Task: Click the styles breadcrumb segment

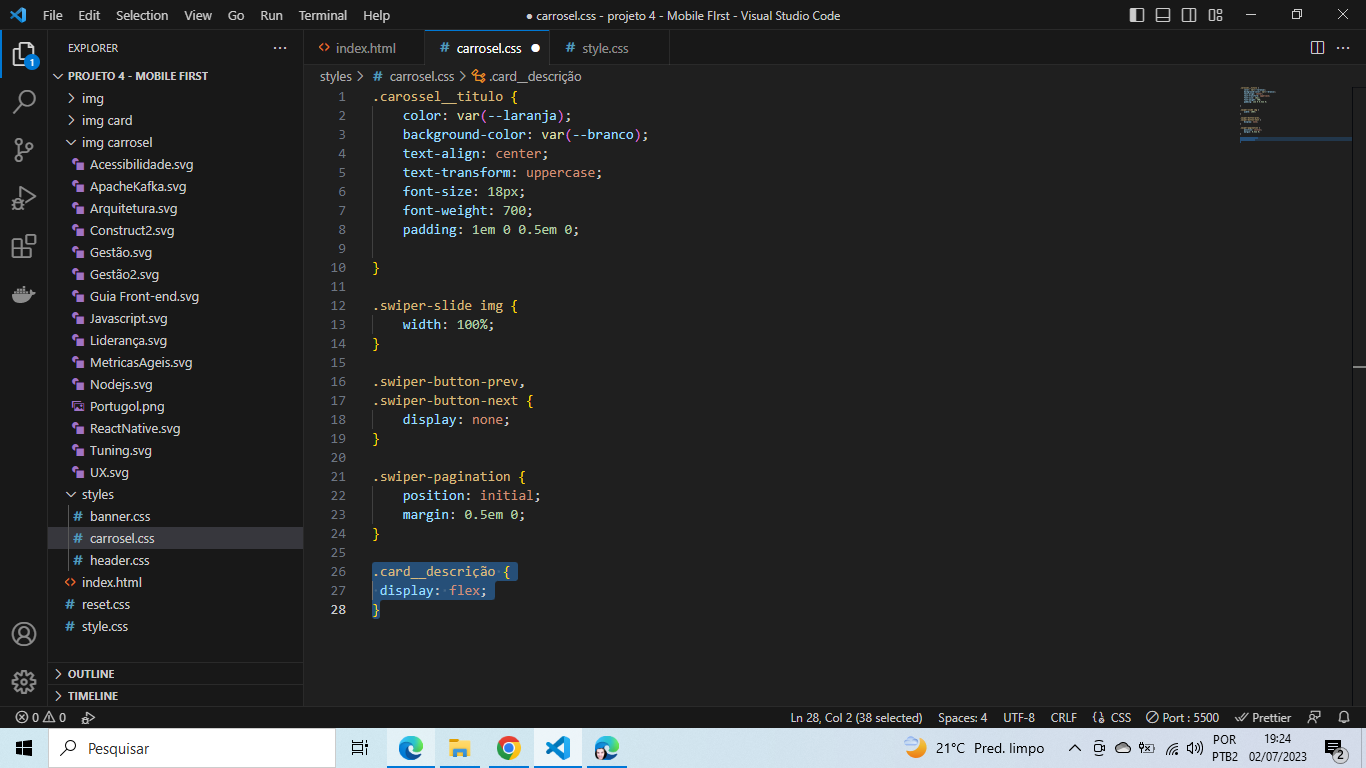Action: (x=336, y=76)
